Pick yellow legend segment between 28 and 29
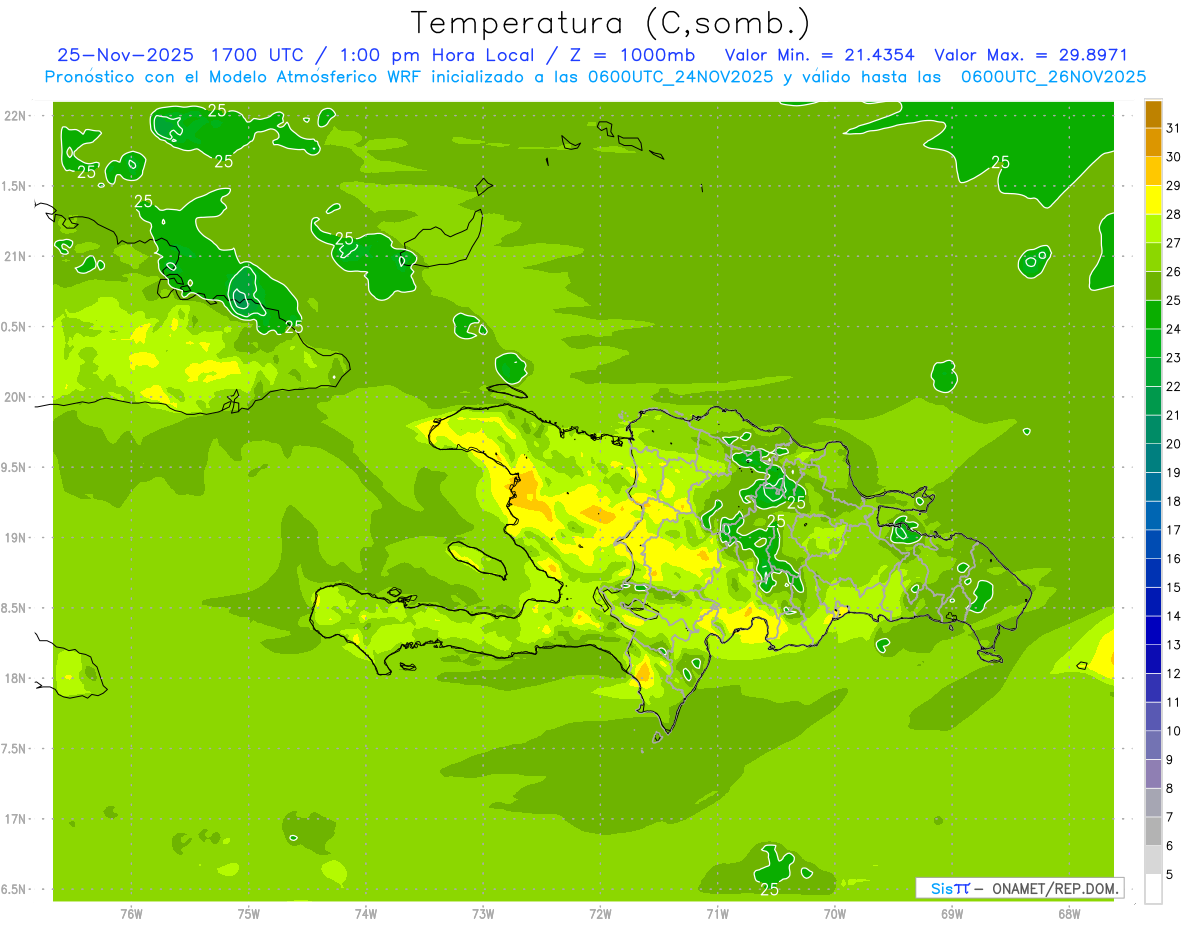1200x927 pixels. tap(1153, 201)
